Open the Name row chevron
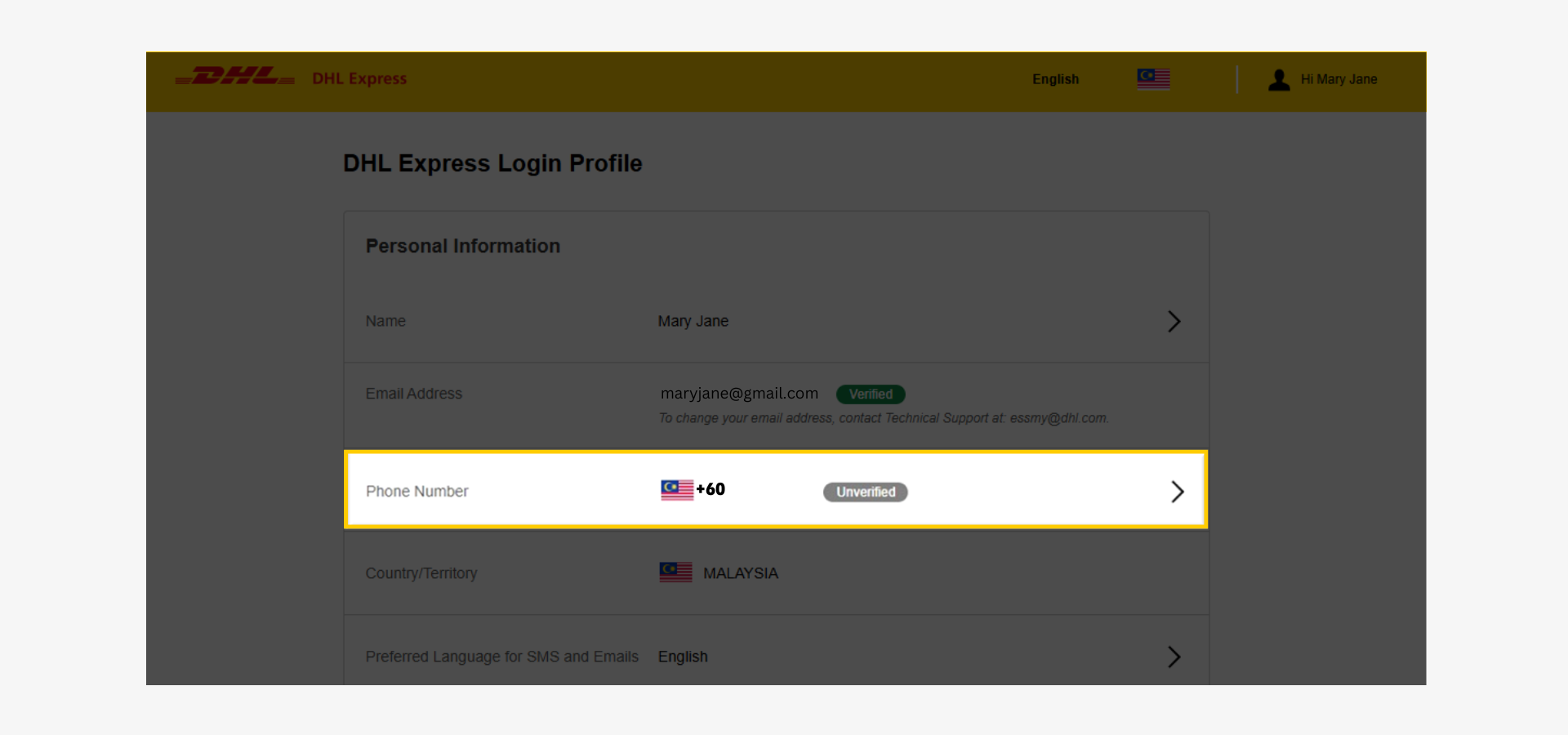The image size is (1568, 735). 1174,321
